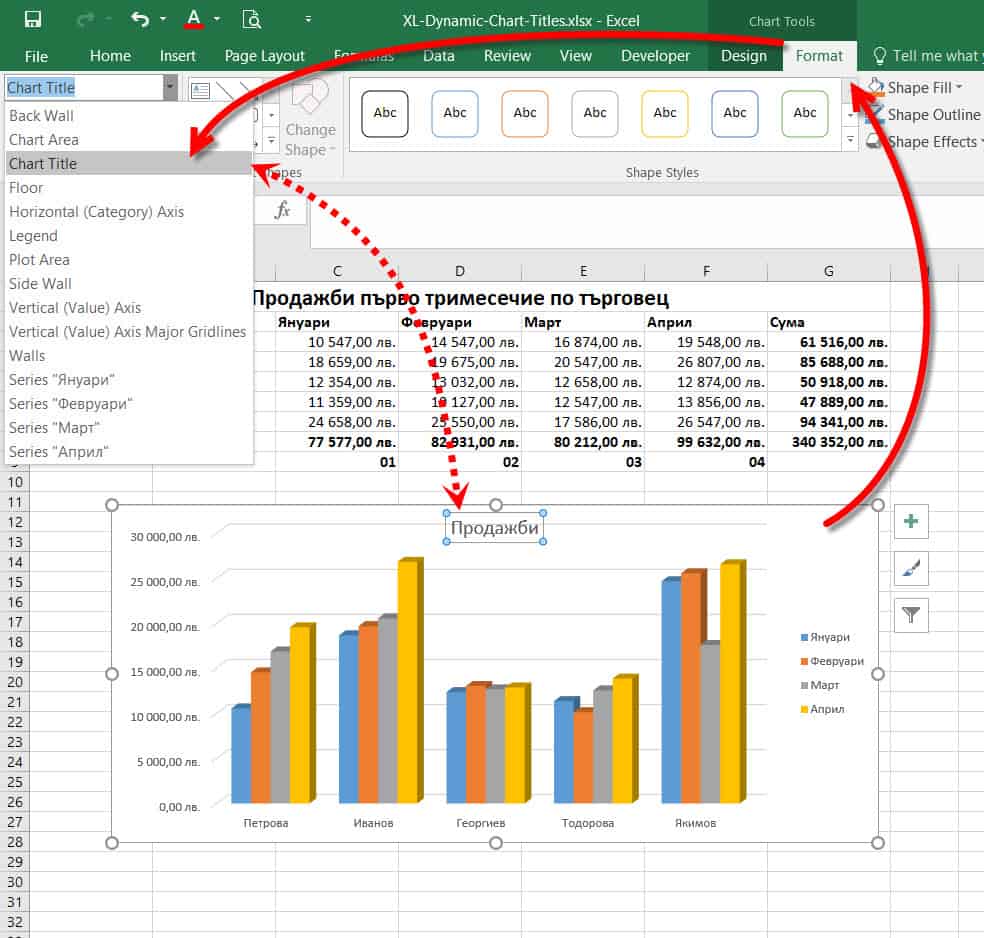984x938 pixels.
Task: Select column G header
Action: (828, 271)
